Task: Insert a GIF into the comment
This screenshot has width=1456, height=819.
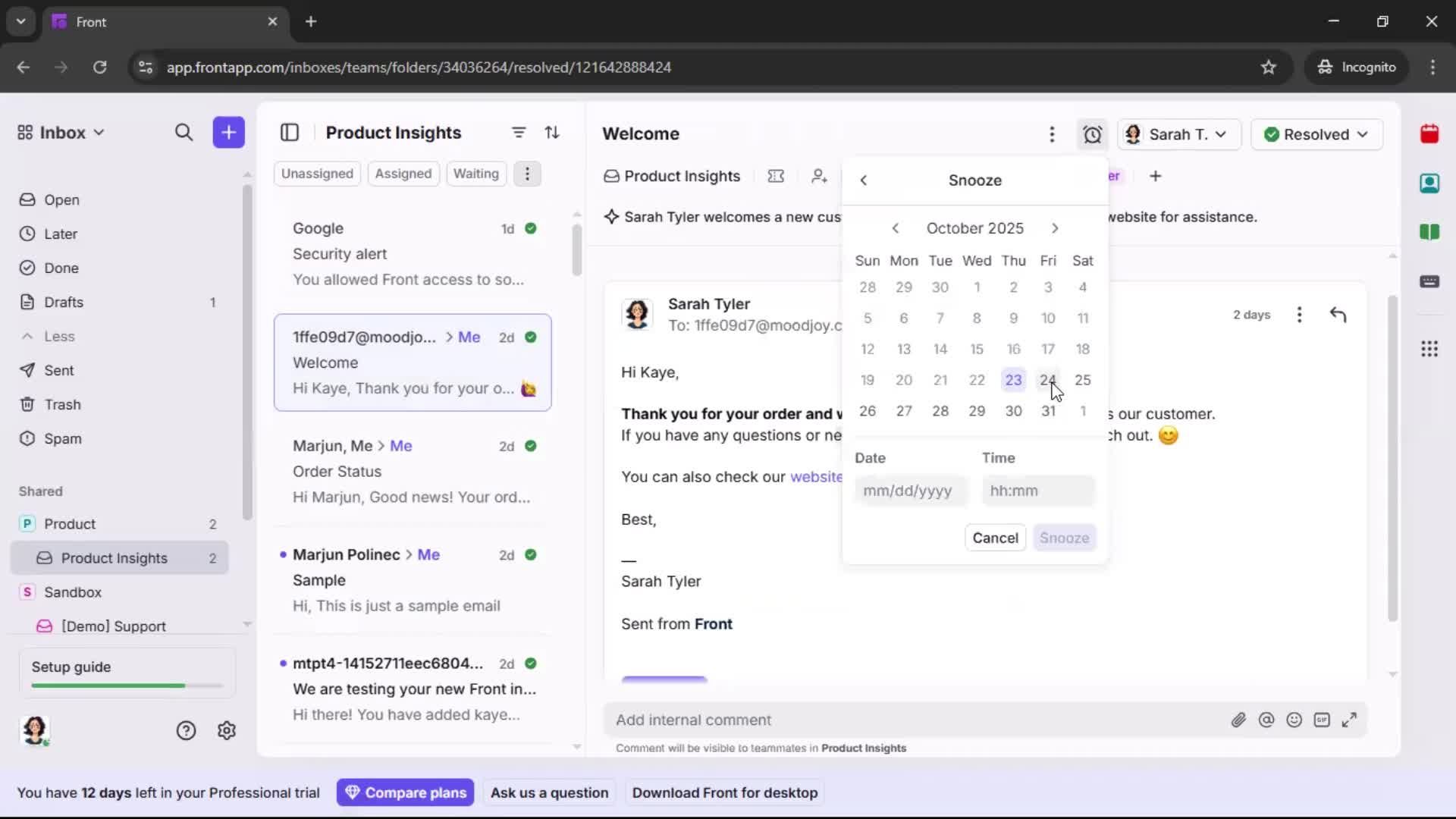Action: point(1323,720)
